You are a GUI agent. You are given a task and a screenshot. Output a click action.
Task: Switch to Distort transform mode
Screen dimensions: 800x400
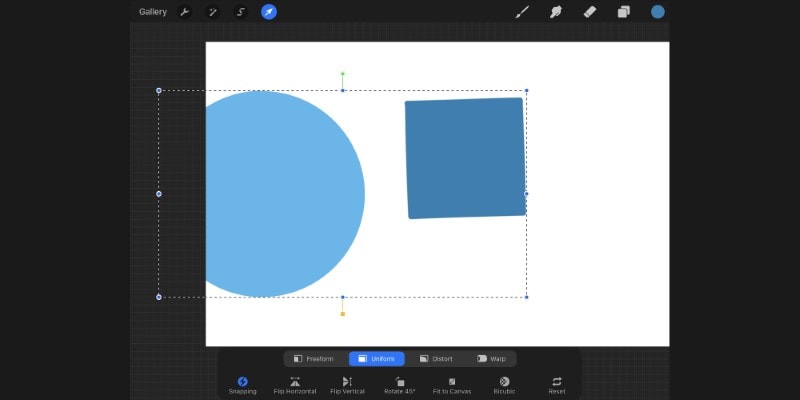(x=436, y=359)
